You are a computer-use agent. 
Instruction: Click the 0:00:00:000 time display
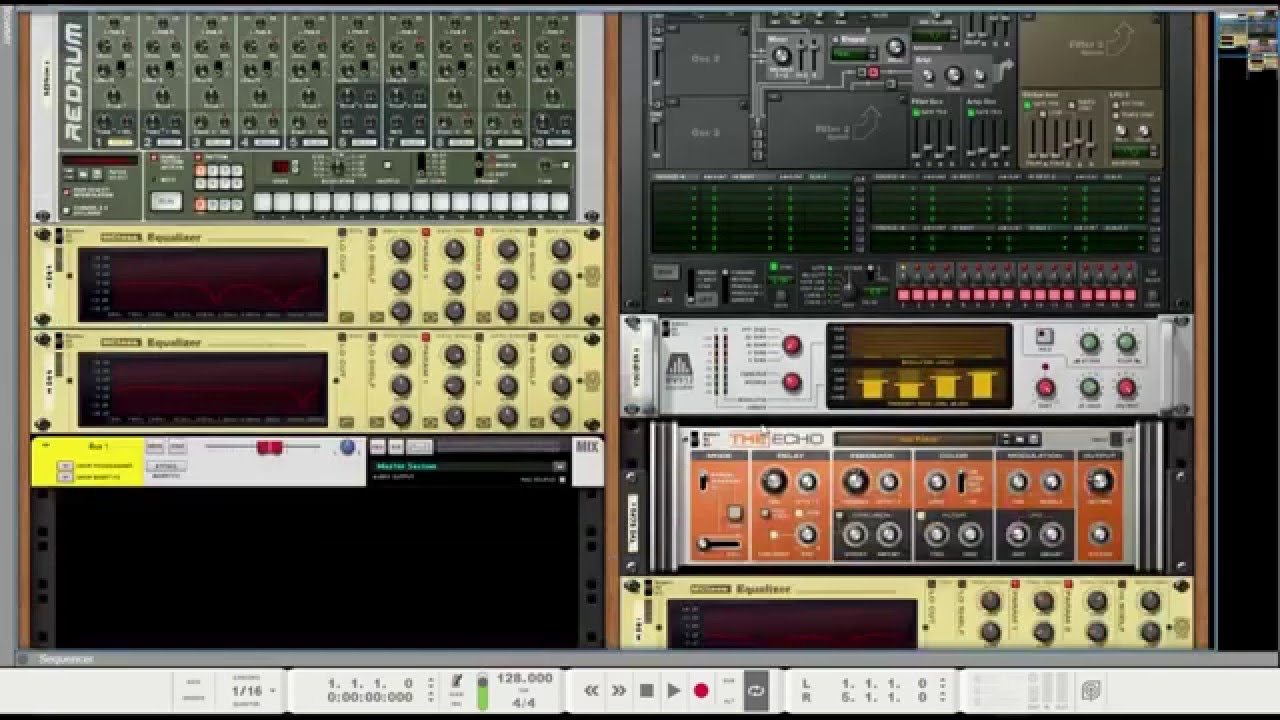click(370, 697)
